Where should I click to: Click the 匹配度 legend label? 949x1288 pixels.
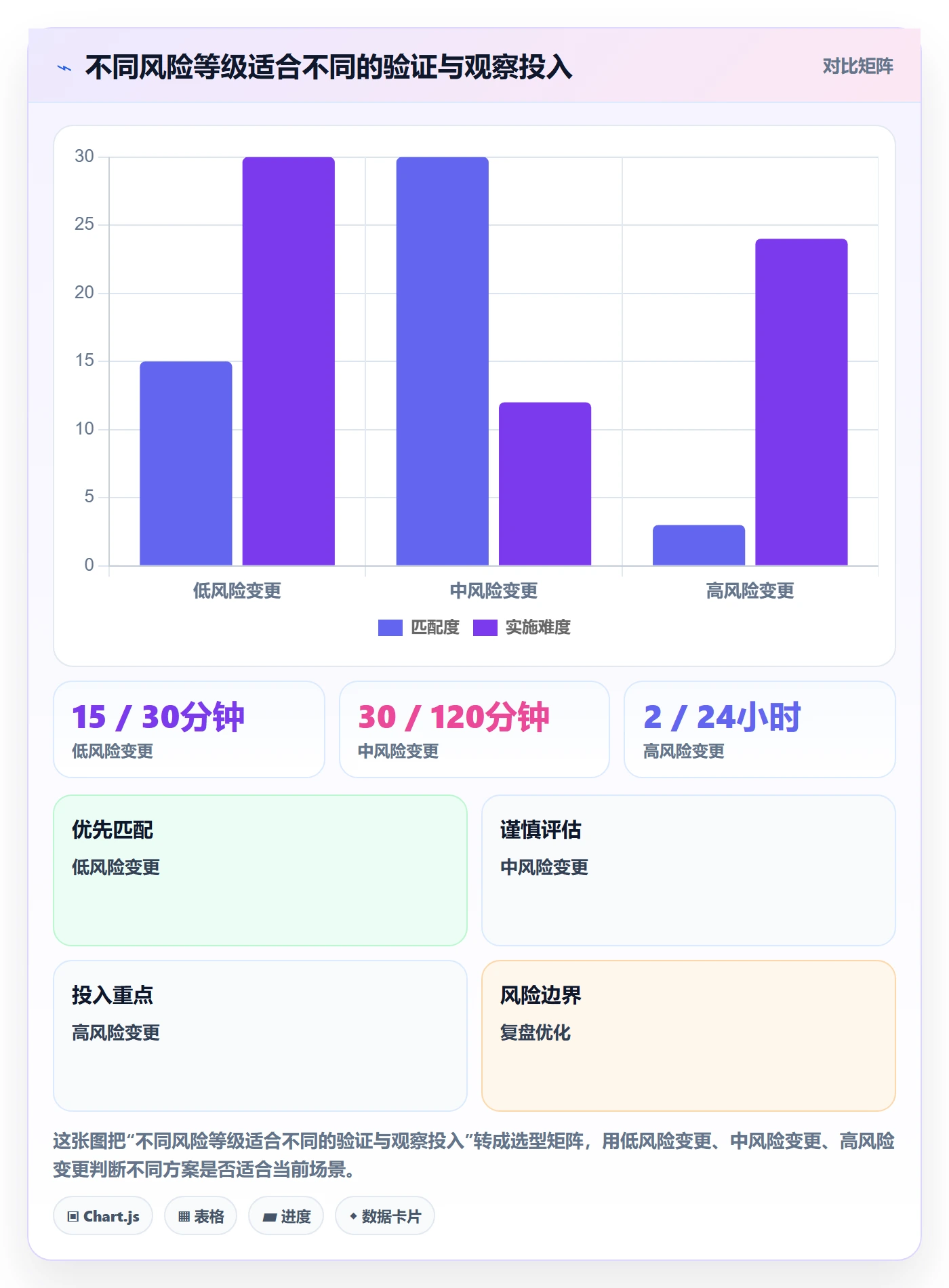pos(435,628)
